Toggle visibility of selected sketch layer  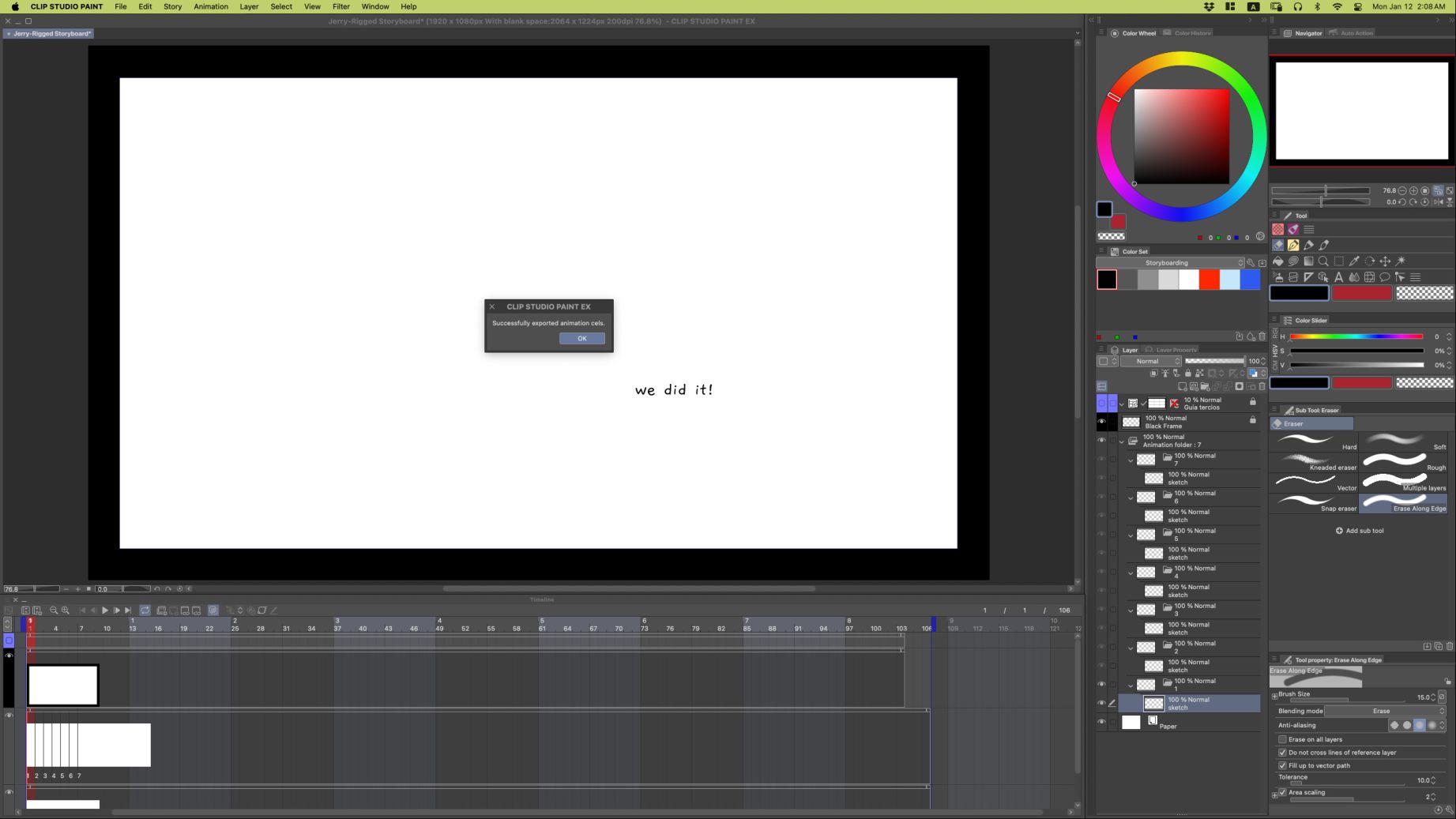[x=1102, y=703]
